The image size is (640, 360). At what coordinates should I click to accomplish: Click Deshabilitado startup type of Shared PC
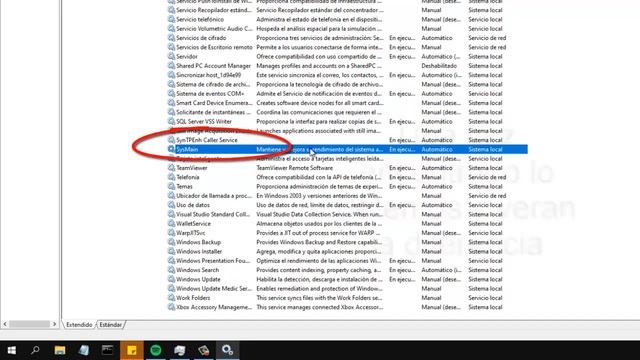coord(439,66)
